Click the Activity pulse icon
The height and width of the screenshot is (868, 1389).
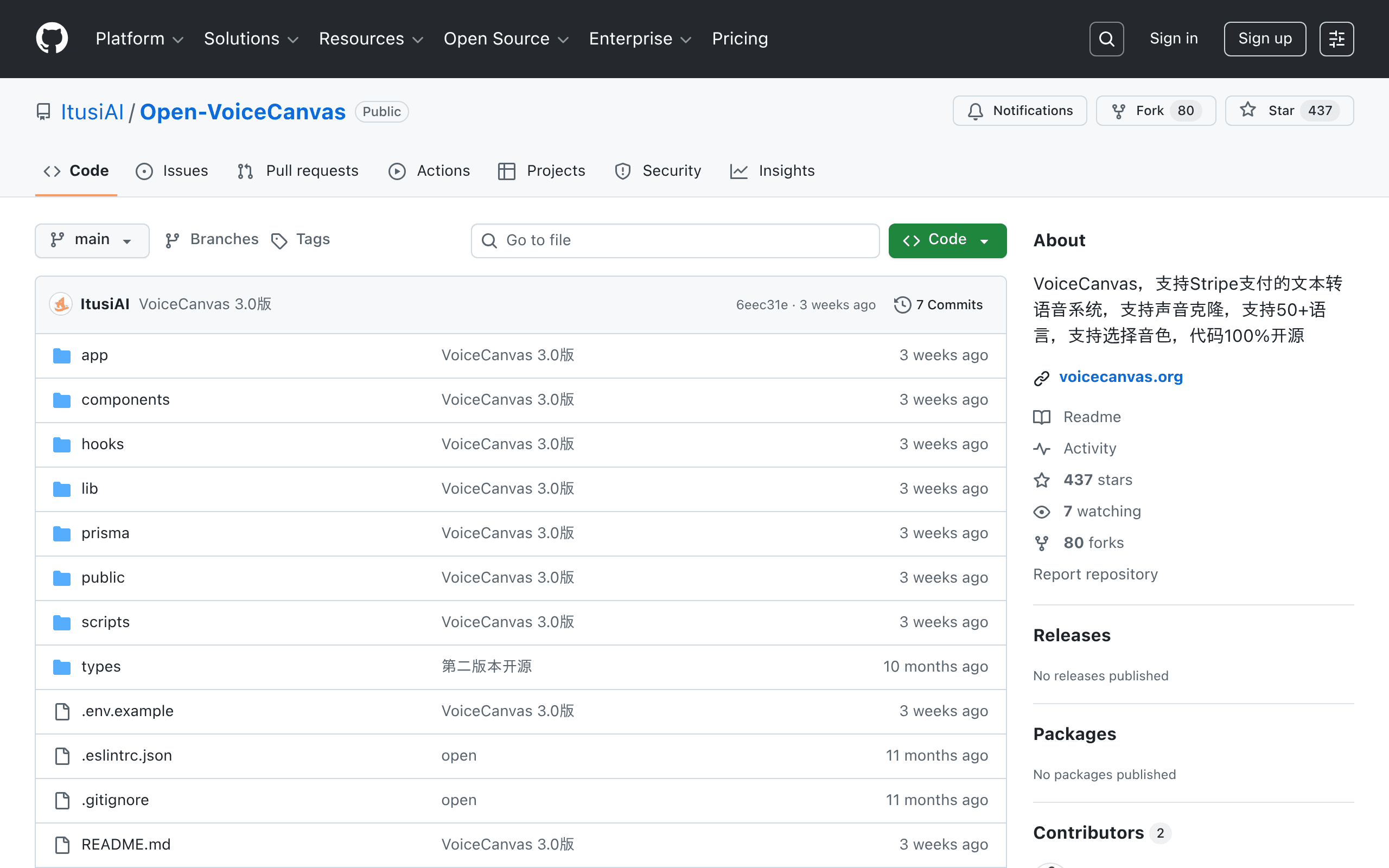coord(1042,449)
